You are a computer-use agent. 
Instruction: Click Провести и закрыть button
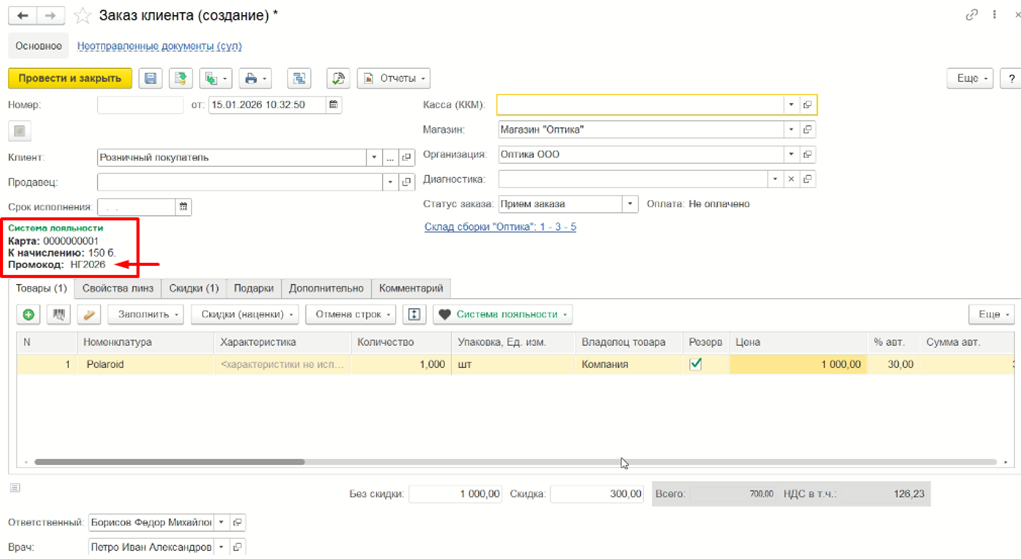pos(70,78)
